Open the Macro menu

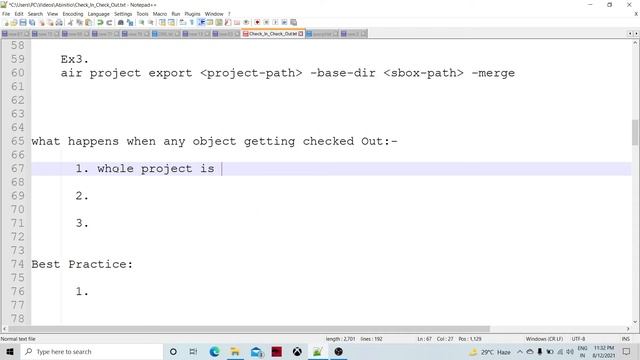coord(160,14)
